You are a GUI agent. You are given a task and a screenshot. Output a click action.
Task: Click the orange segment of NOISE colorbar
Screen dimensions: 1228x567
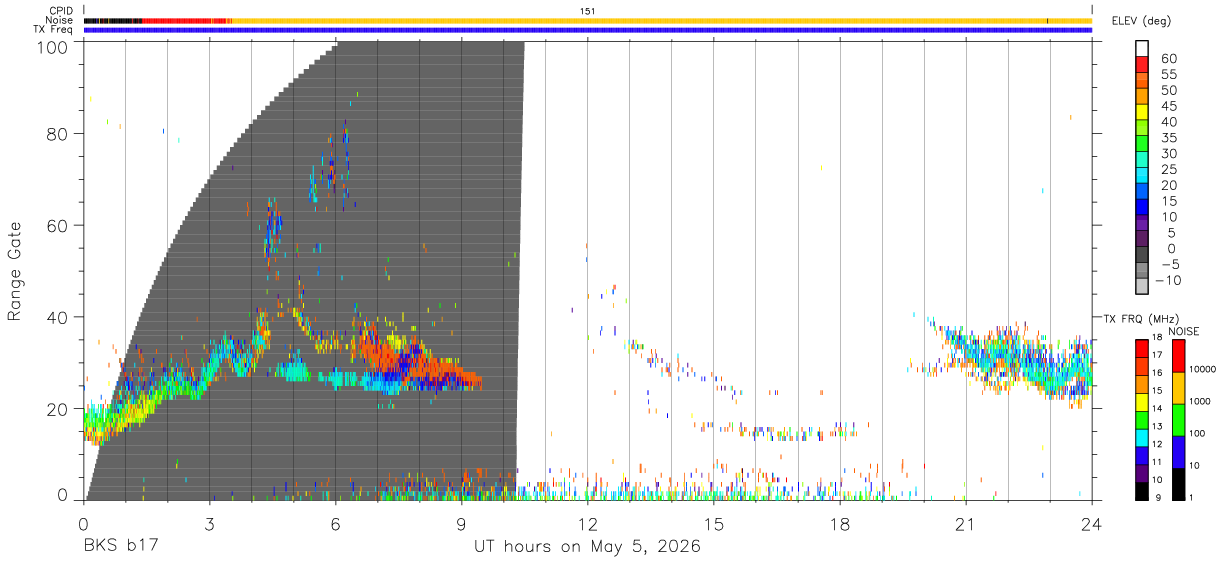pos(1179,388)
